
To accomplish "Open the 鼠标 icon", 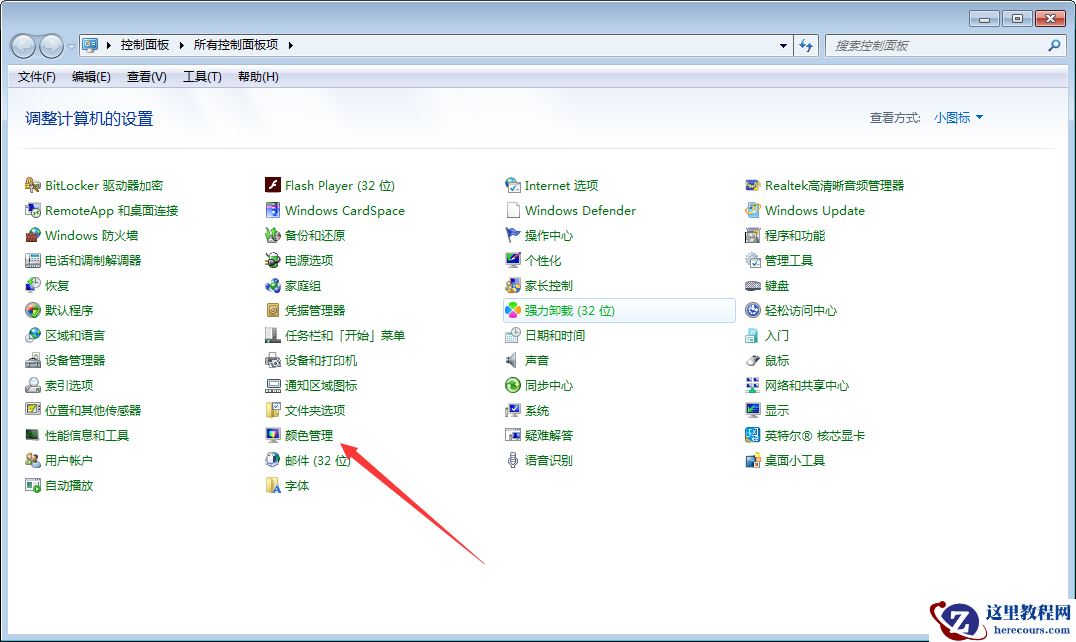I will (753, 361).
